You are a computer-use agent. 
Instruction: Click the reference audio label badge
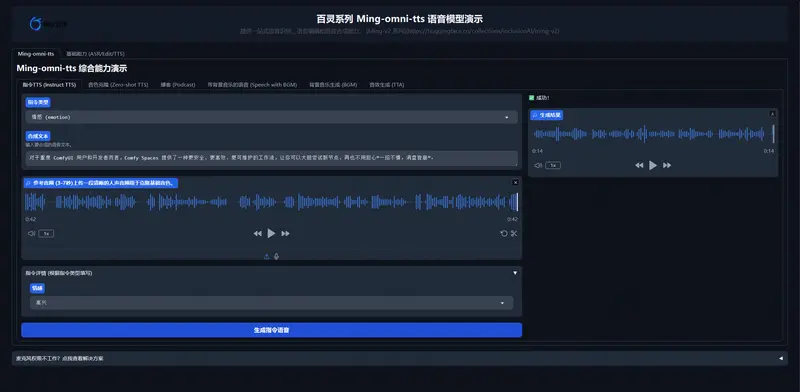click(x=101, y=183)
